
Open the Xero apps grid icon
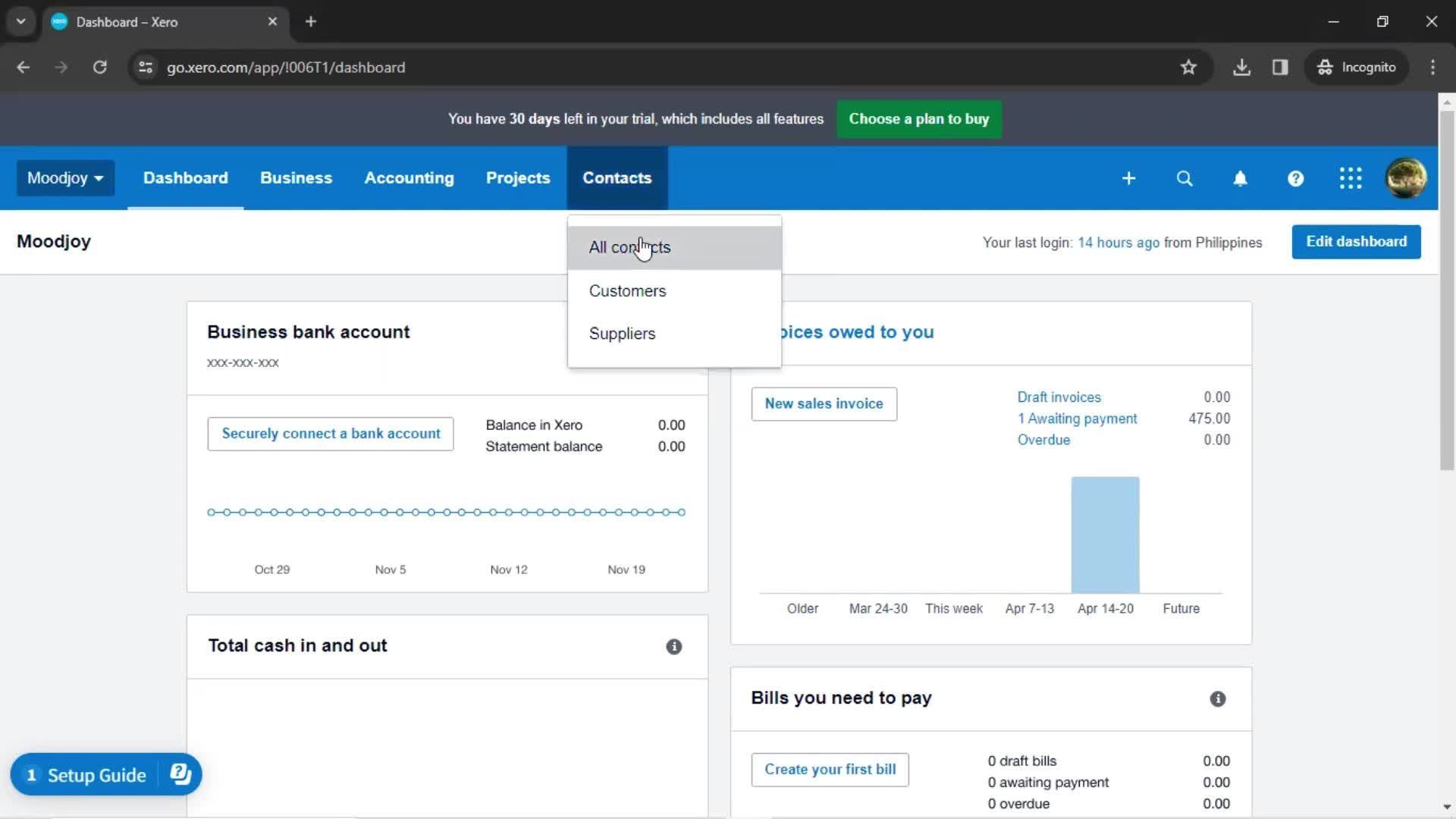tap(1351, 178)
